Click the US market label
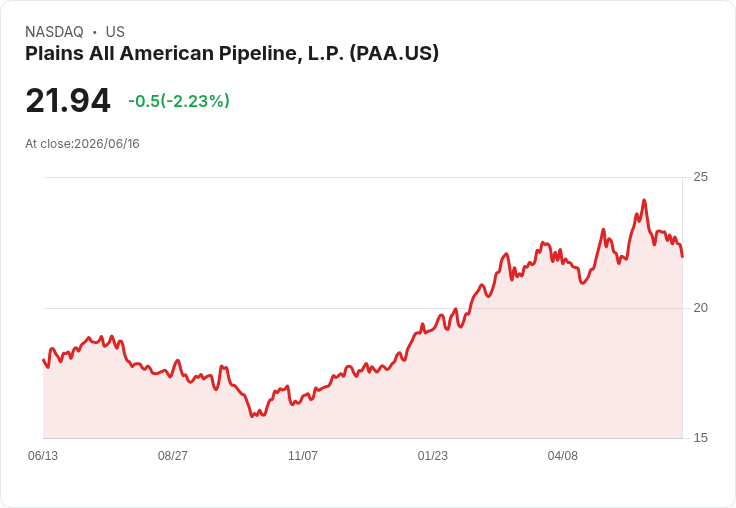736x508 pixels. pyautogui.click(x=115, y=32)
